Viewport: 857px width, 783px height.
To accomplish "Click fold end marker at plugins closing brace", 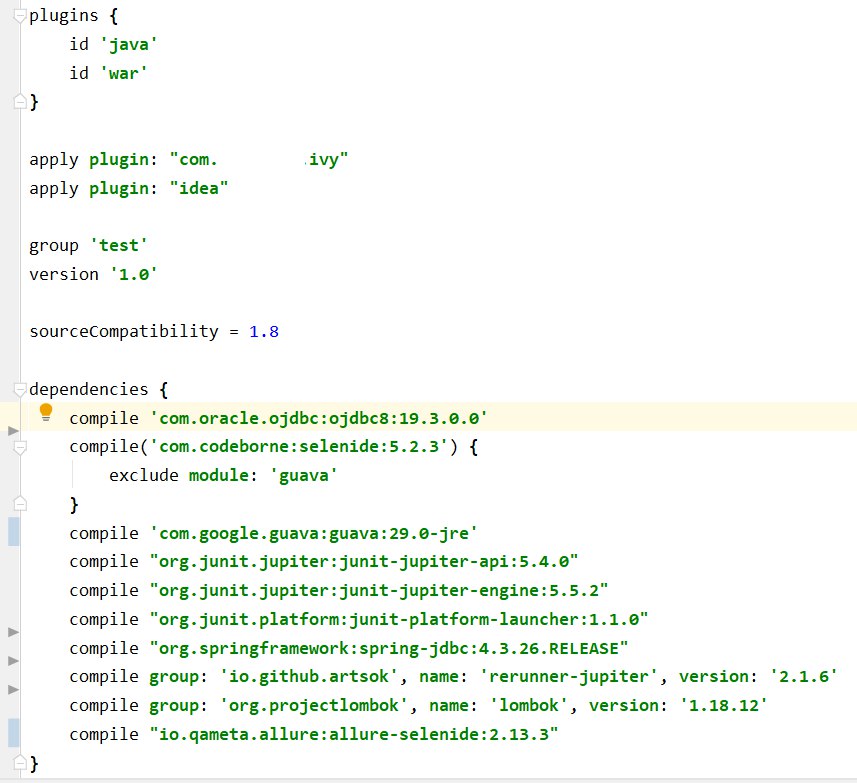I will [x=20, y=102].
